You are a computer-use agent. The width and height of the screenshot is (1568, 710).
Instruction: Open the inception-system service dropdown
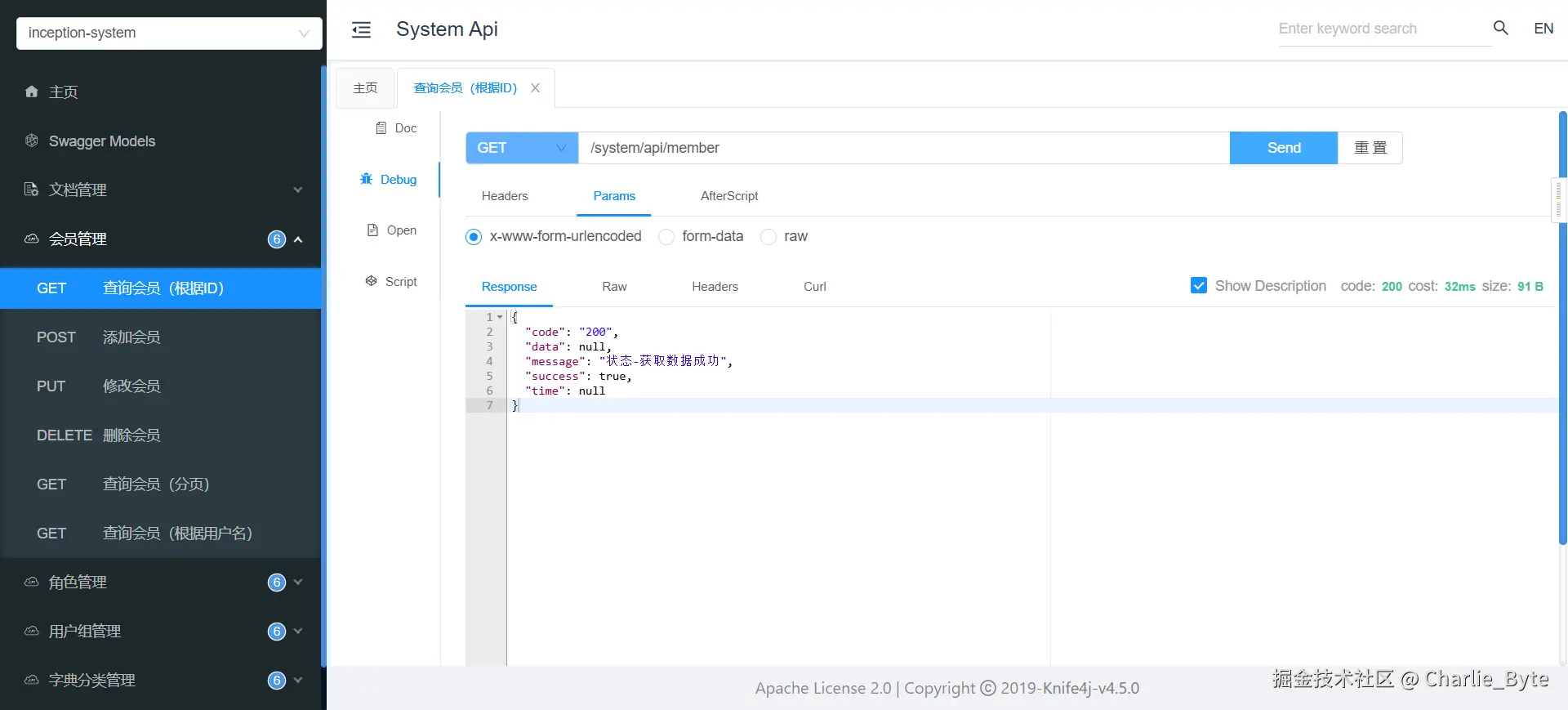coord(169,33)
